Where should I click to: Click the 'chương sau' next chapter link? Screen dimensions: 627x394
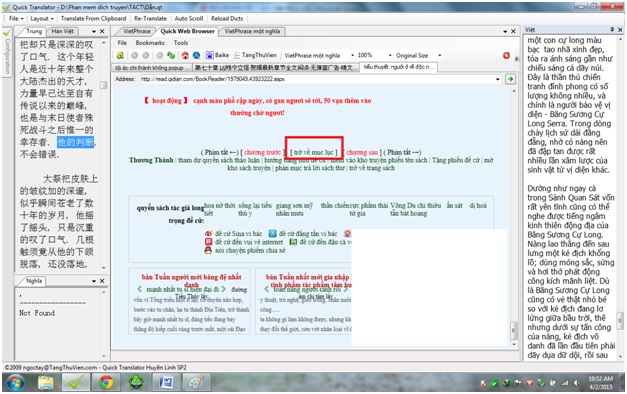(362, 152)
